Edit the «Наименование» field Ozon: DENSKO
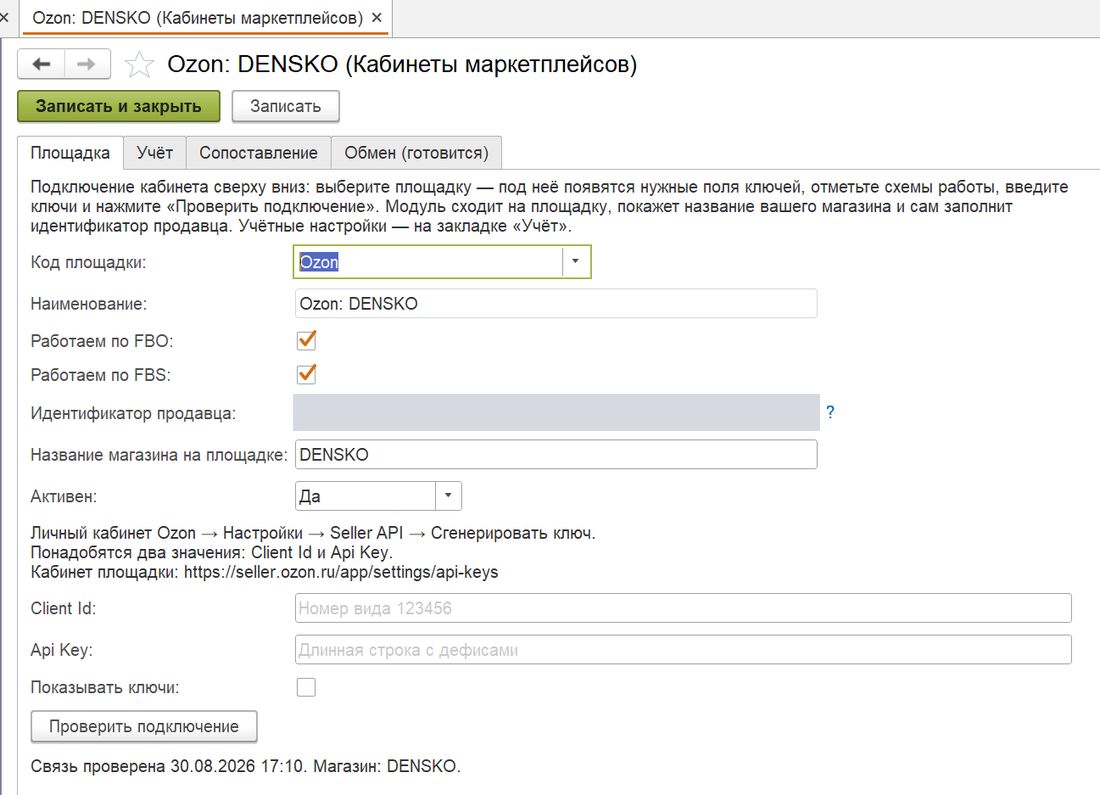Image resolution: width=1100 pixels, height=795 pixels. pos(556,304)
